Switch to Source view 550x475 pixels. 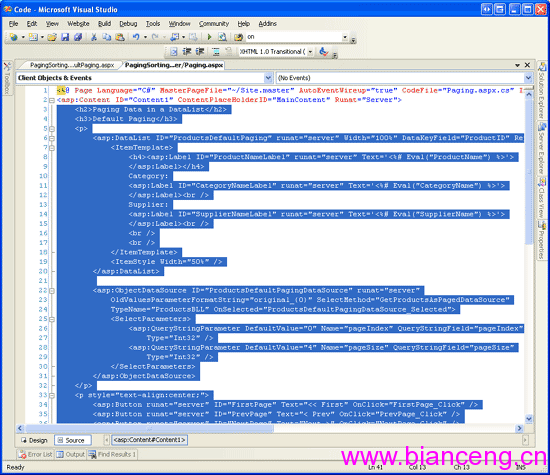point(72,440)
